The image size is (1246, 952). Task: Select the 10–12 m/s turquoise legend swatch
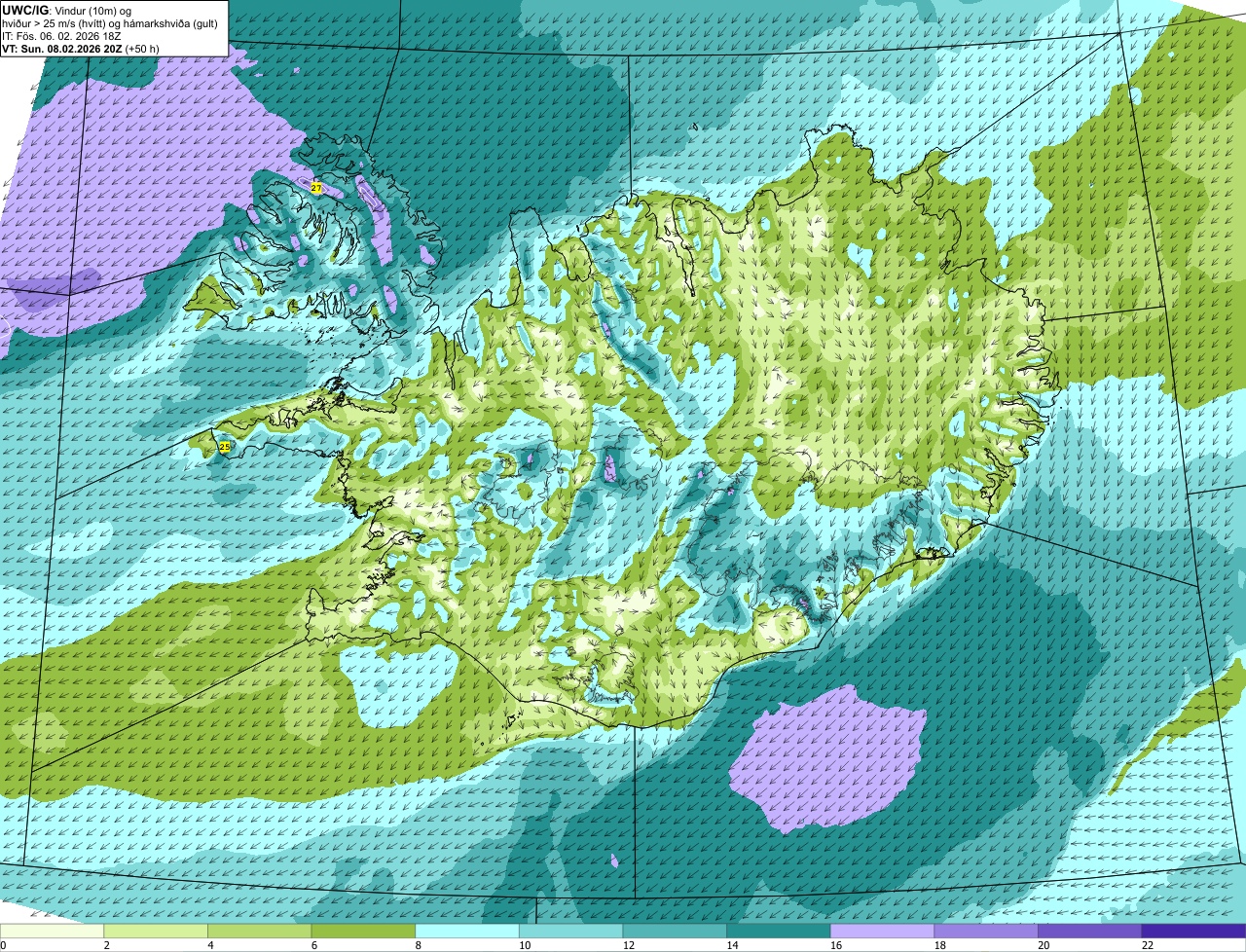click(570, 931)
